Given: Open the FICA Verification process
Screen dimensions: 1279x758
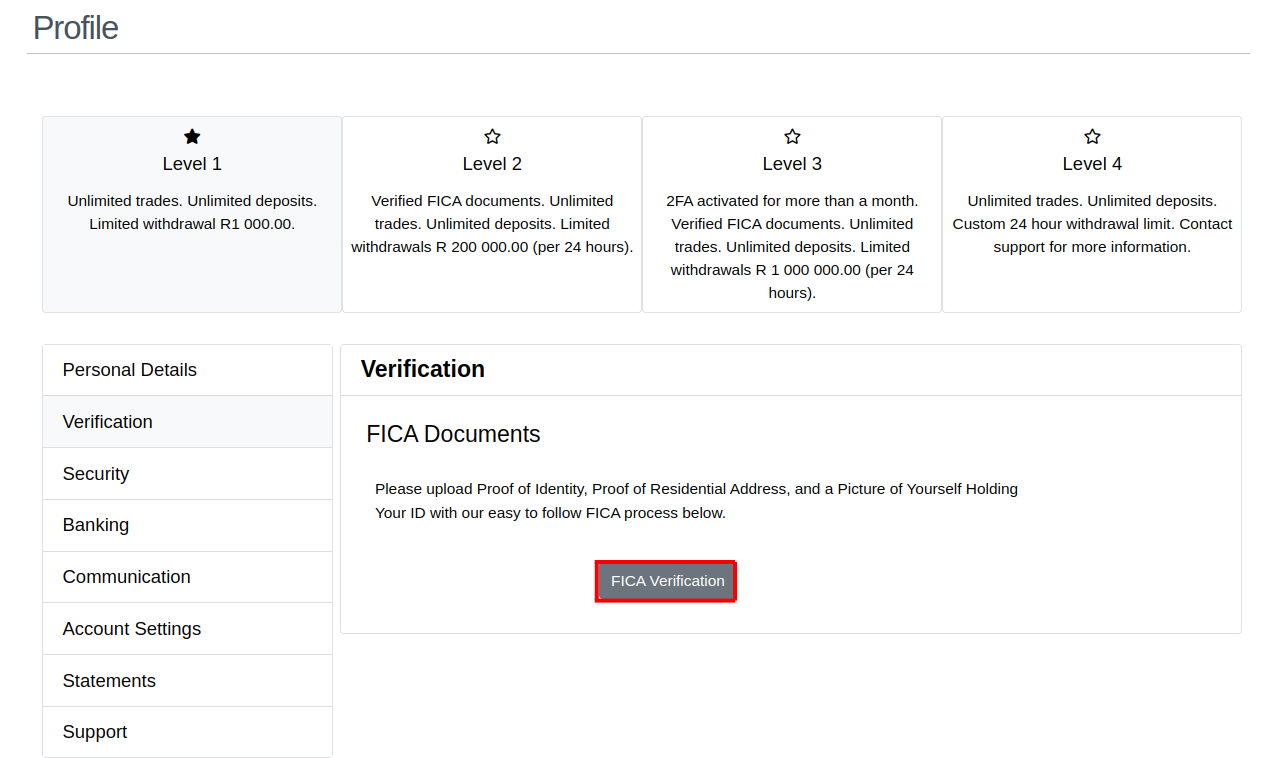Looking at the screenshot, I should [665, 580].
